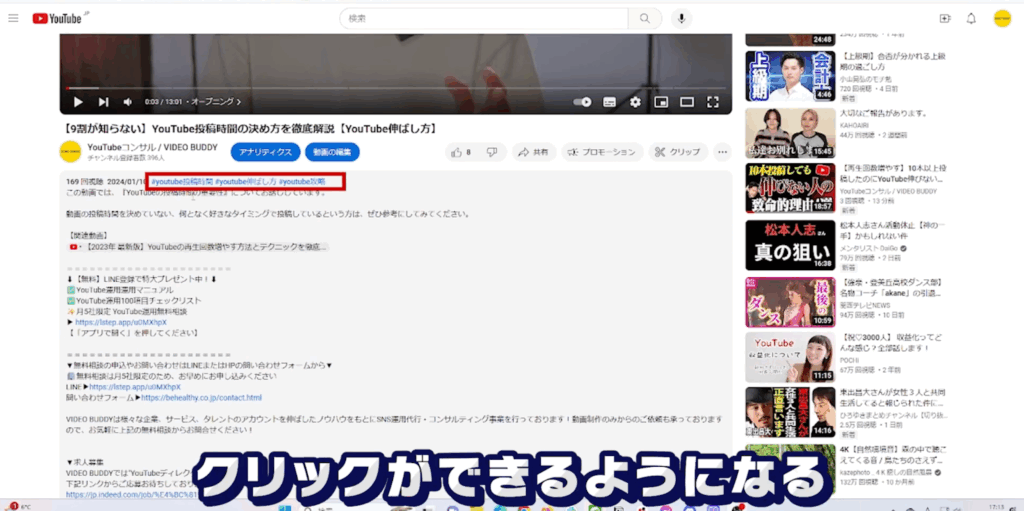Image resolution: width=1024 pixels, height=511 pixels.
Task: Open the hamburger guide menu
Action: pyautogui.click(x=13, y=19)
